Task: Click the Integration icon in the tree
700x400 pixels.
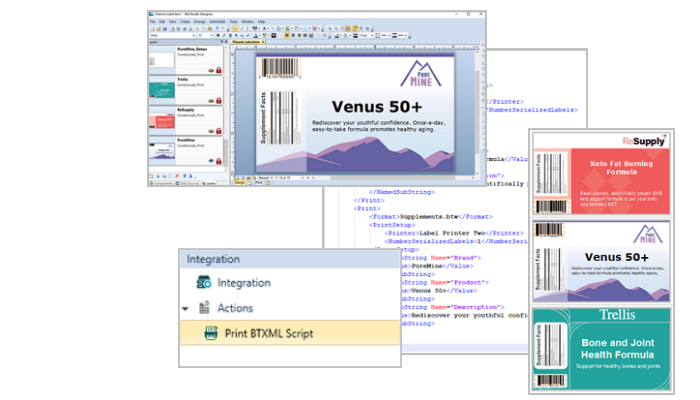Action: tap(203, 283)
